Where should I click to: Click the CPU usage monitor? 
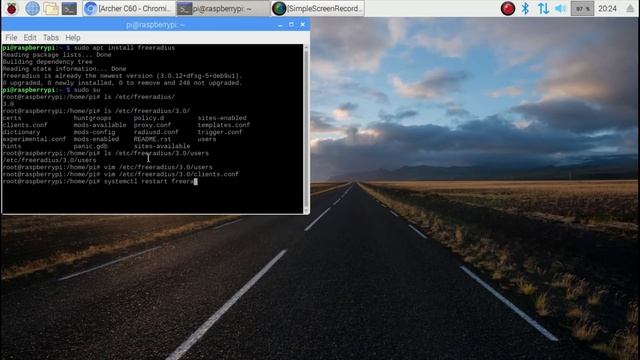coord(582,8)
